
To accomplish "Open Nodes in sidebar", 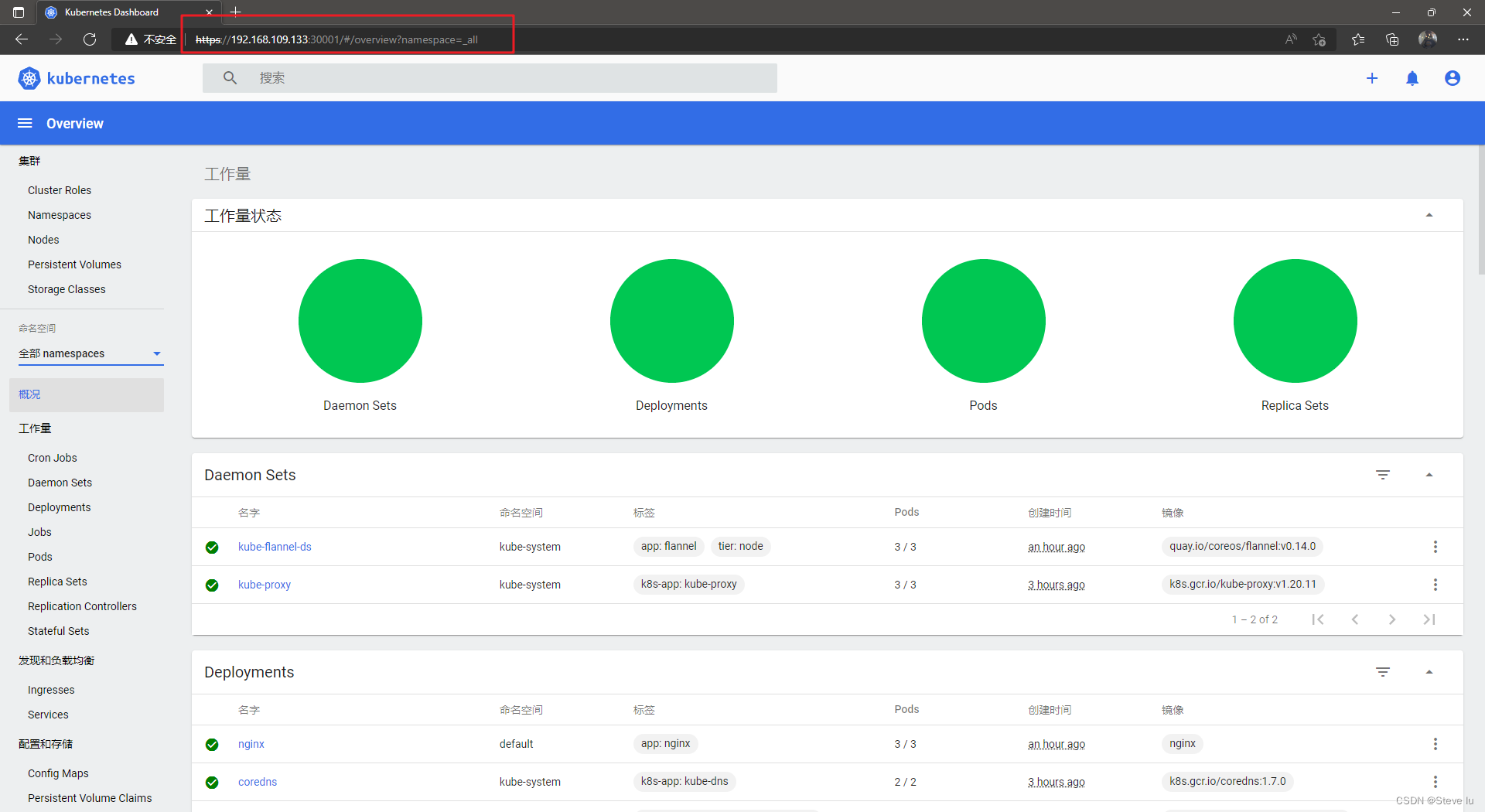I will tap(43, 240).
